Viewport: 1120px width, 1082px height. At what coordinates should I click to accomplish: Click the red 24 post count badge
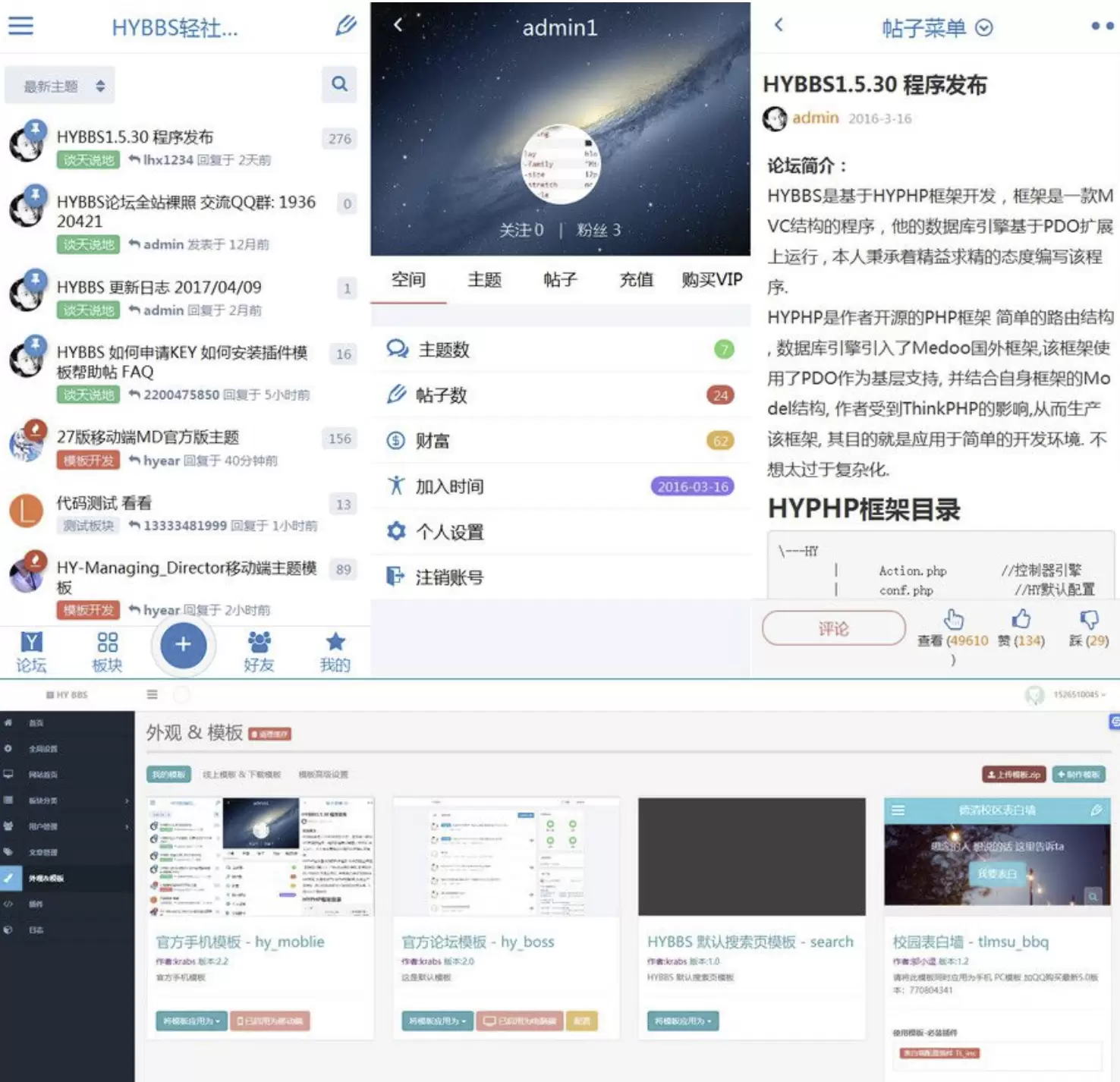pos(720,395)
